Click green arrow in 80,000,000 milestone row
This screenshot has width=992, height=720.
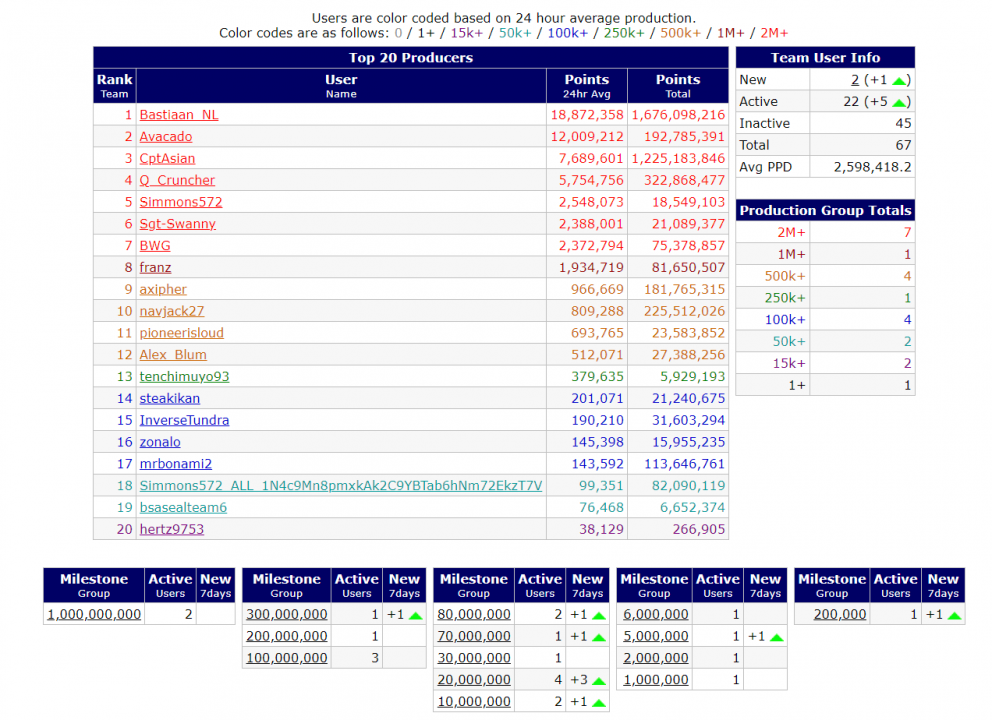[x=598, y=615]
